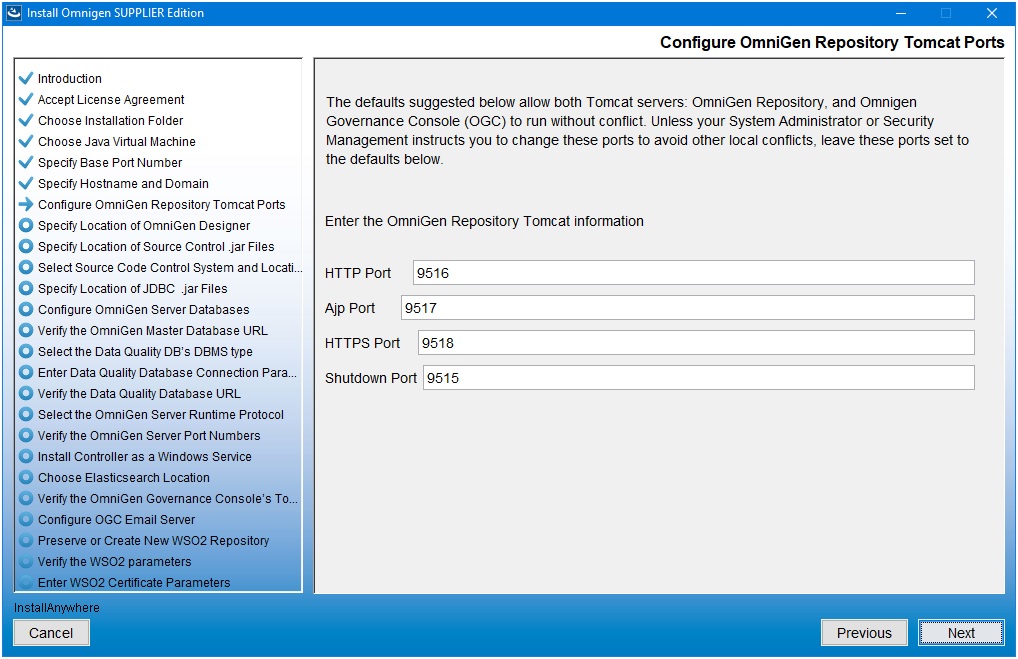Click the Next button
Viewport: 1018px width, 659px height.
[961, 632]
